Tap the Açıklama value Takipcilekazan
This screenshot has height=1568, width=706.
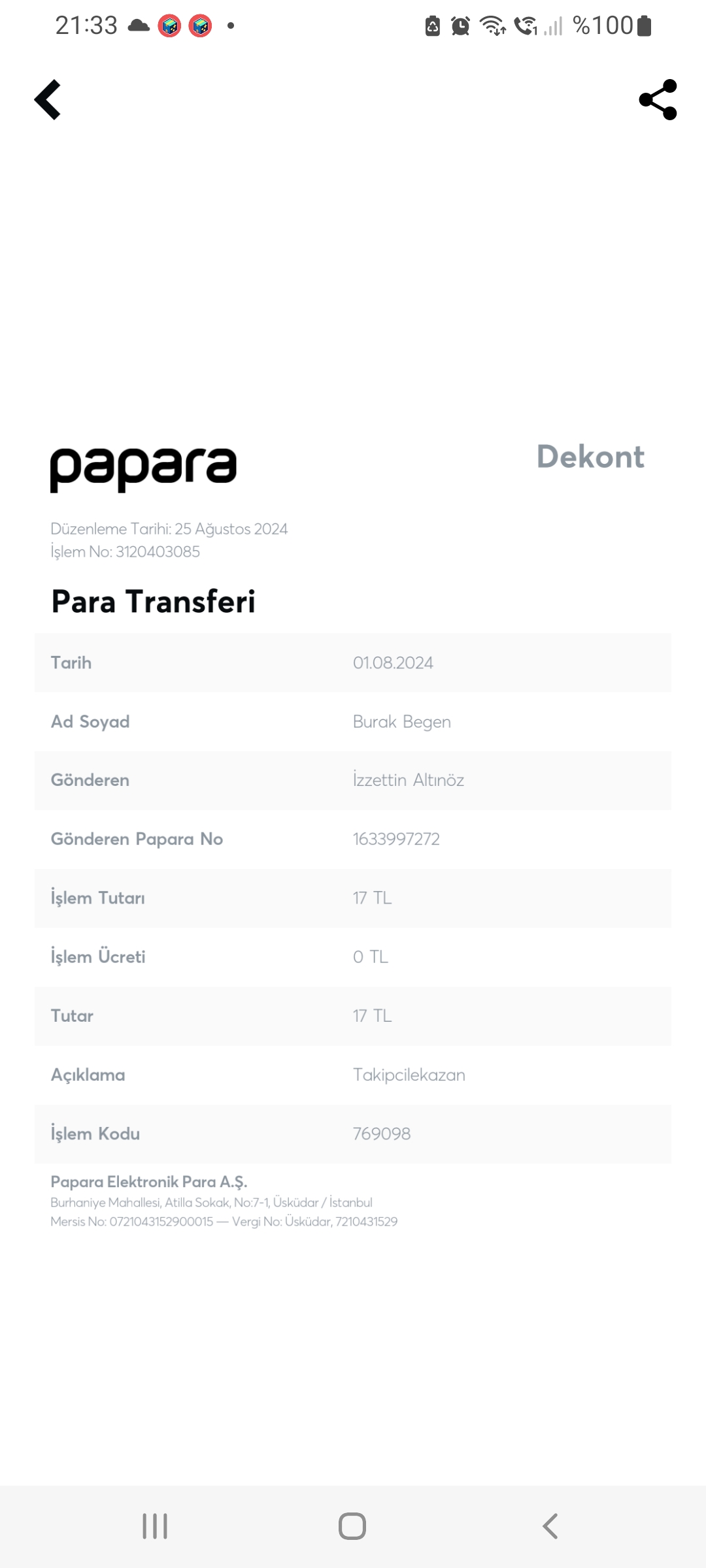click(x=409, y=1075)
